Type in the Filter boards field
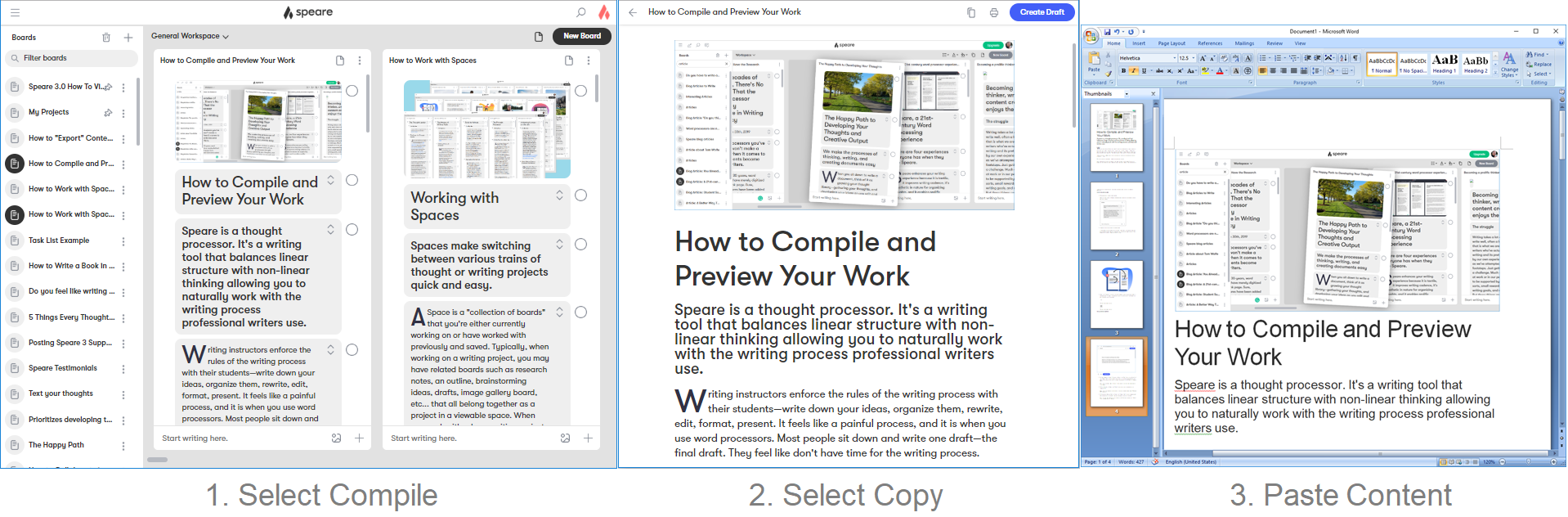1568x517 pixels. click(x=72, y=58)
